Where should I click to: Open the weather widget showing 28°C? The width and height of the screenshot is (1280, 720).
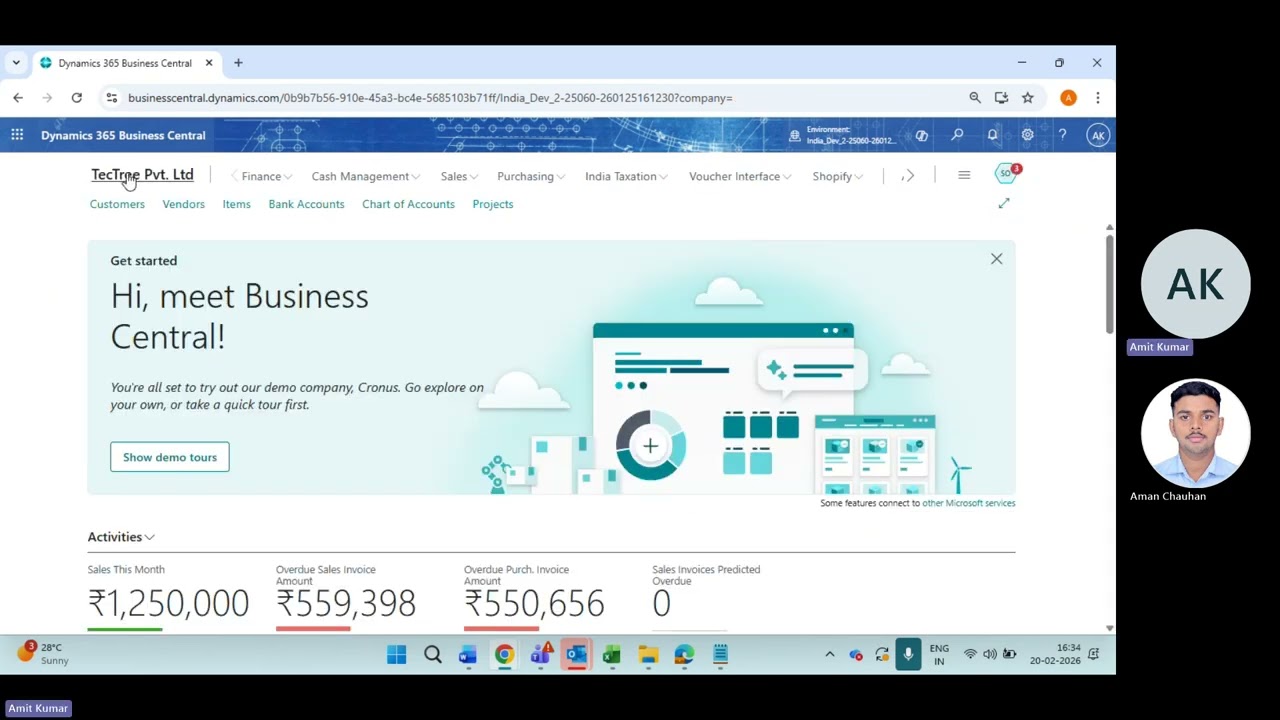tap(43, 654)
